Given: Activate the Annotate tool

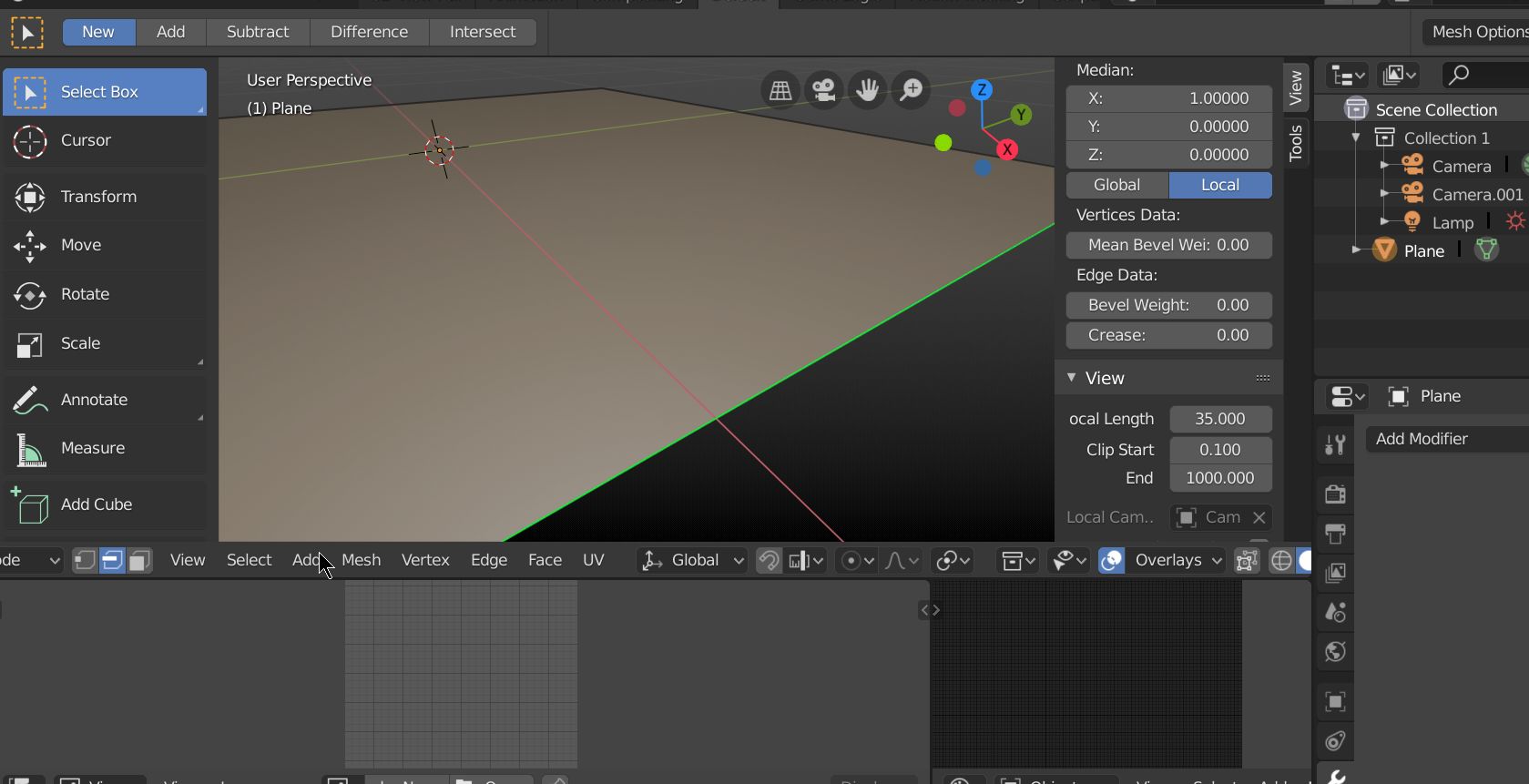Looking at the screenshot, I should tap(105, 400).
